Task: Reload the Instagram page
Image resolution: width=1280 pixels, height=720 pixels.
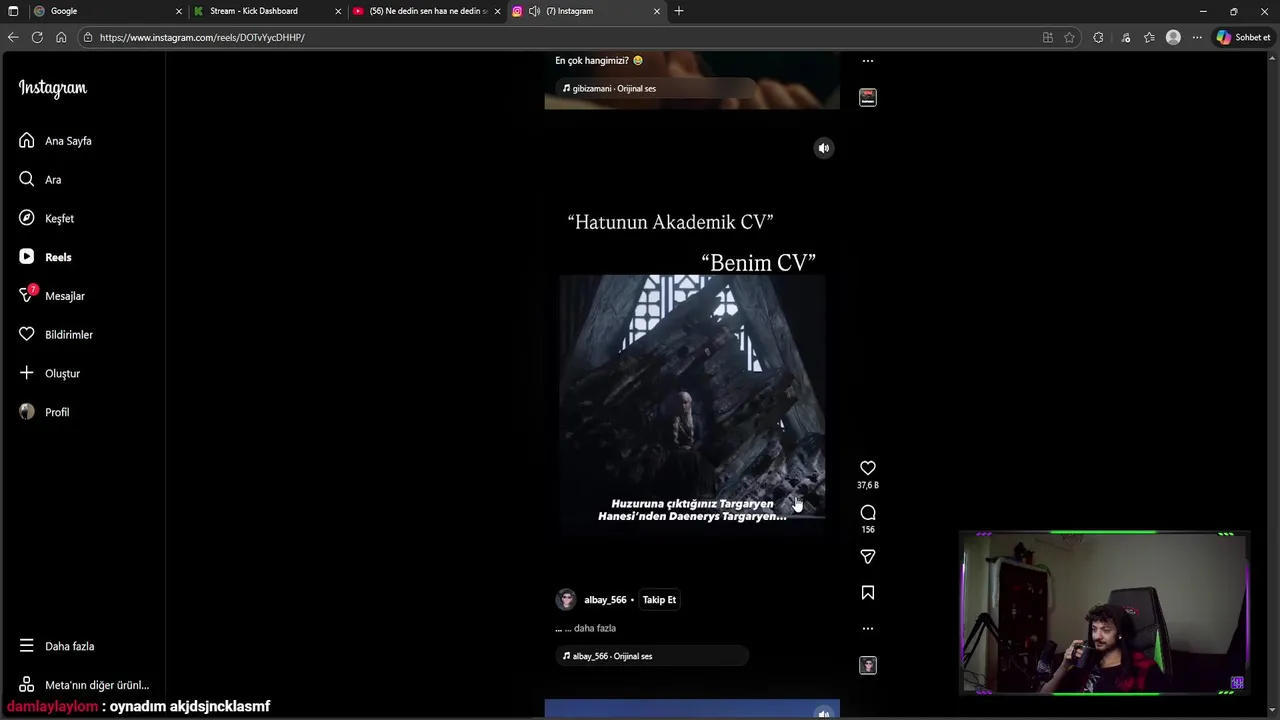Action: coord(37,37)
